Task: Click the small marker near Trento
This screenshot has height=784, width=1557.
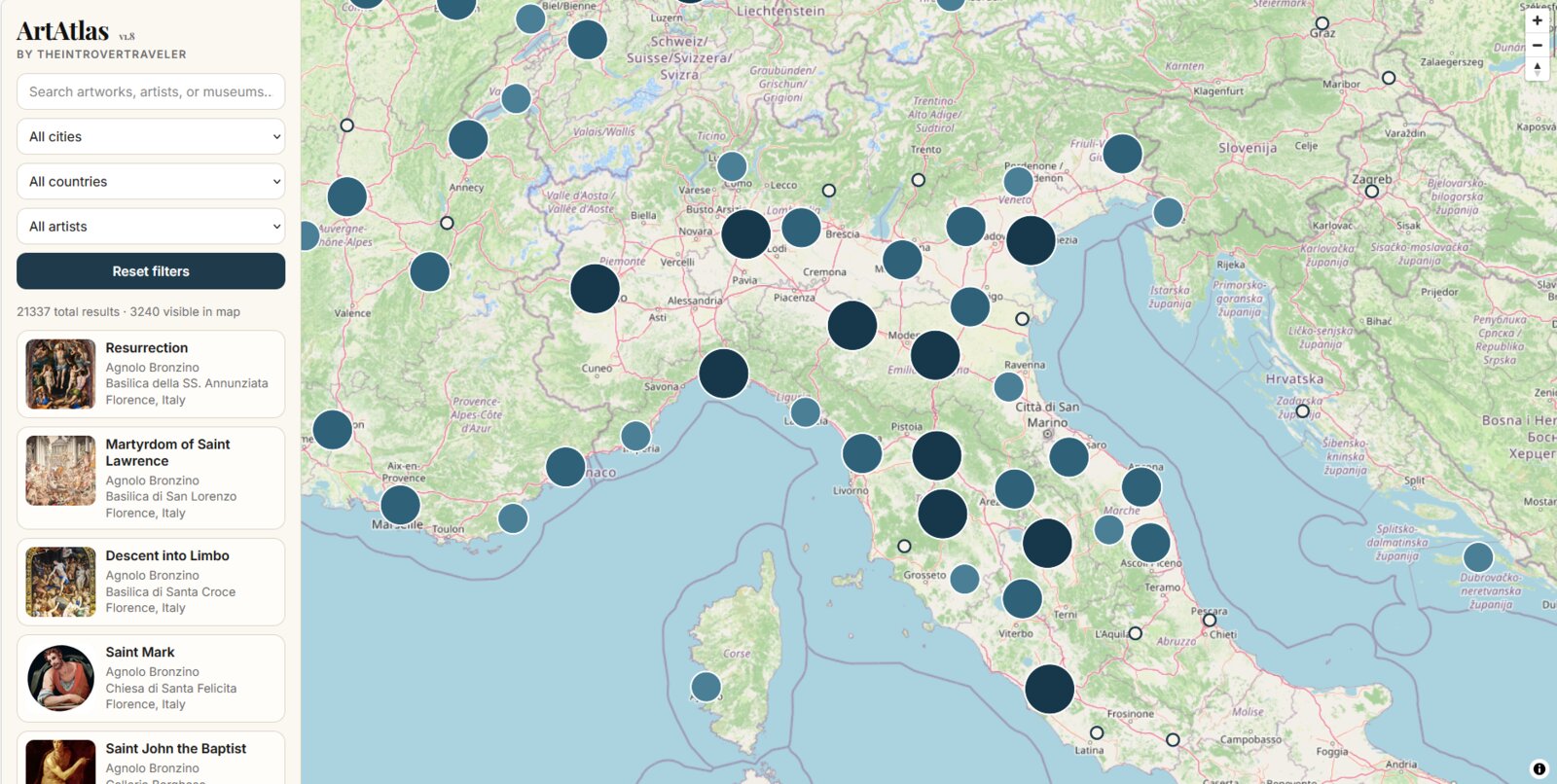Action: tap(918, 180)
